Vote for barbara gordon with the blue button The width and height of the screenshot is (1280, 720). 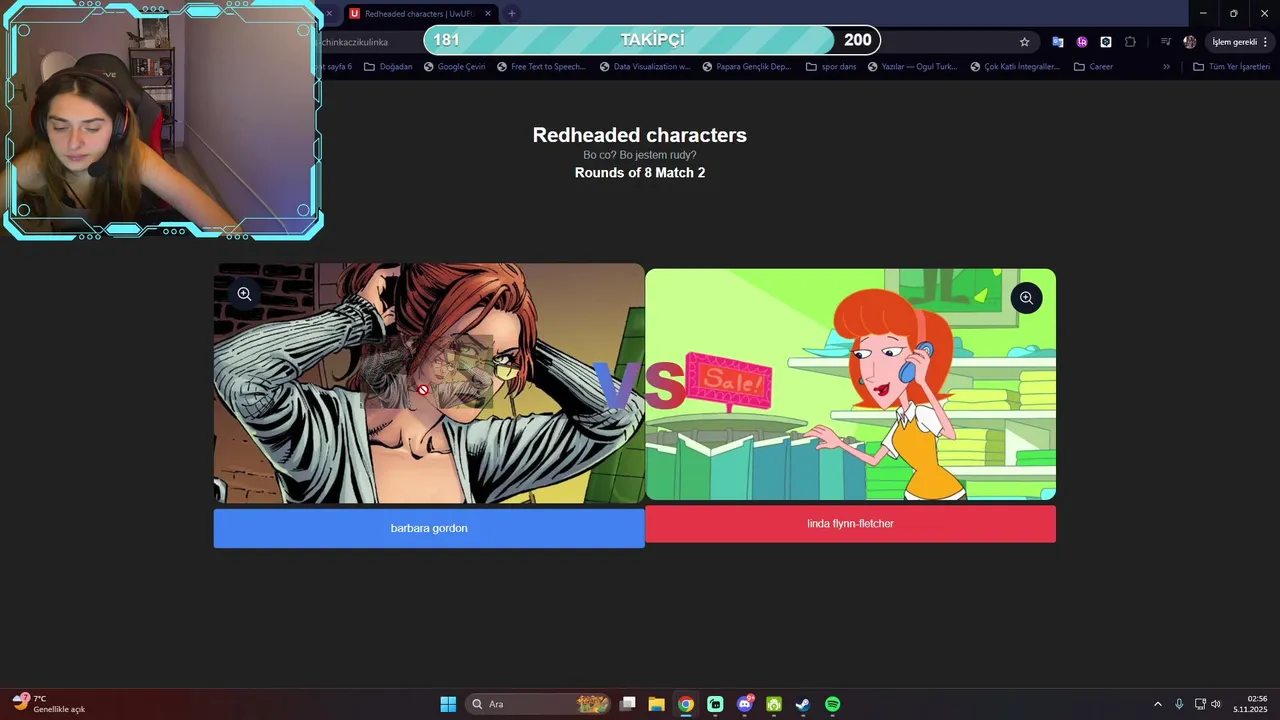429,528
